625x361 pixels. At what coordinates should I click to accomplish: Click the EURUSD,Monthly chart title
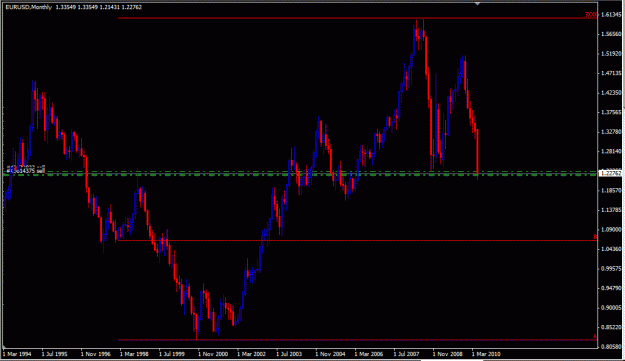[x=29, y=7]
